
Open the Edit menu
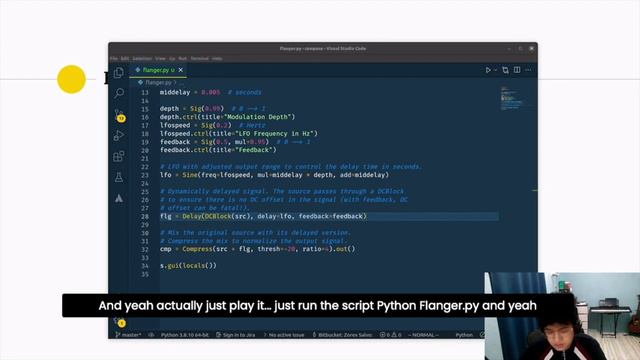coord(125,58)
